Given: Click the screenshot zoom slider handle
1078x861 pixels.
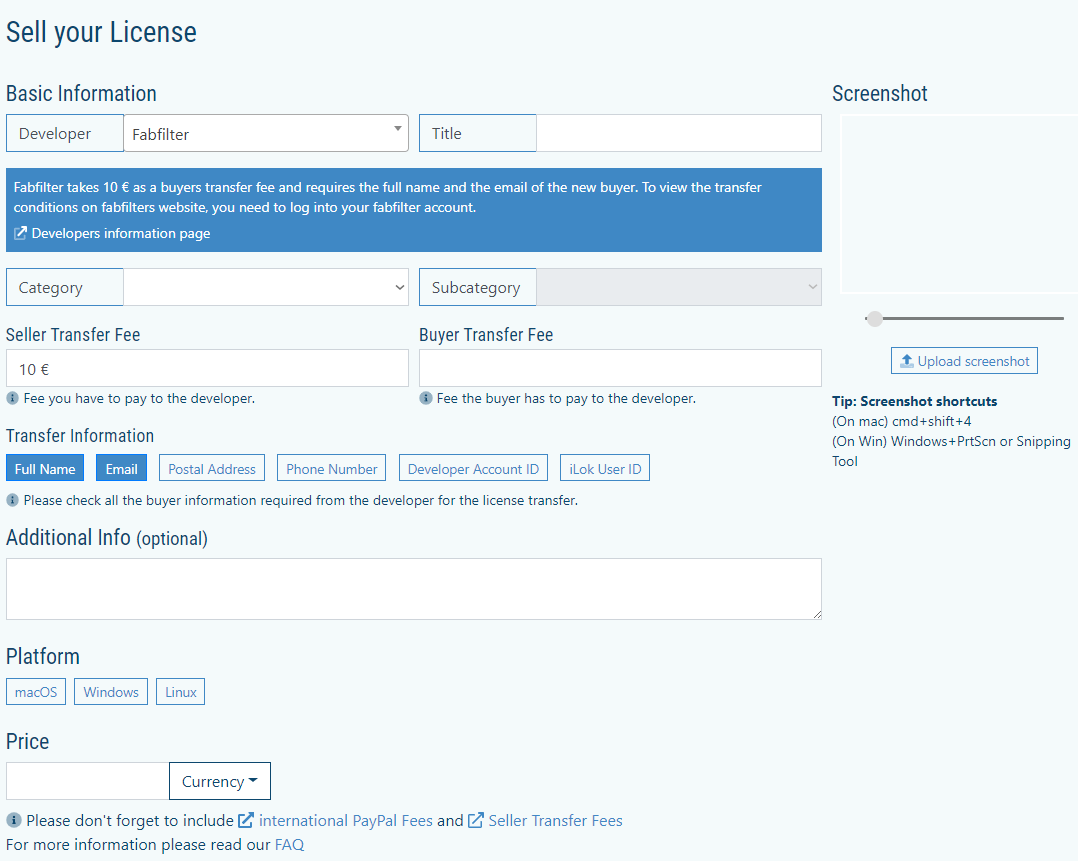Looking at the screenshot, I should point(874,318).
